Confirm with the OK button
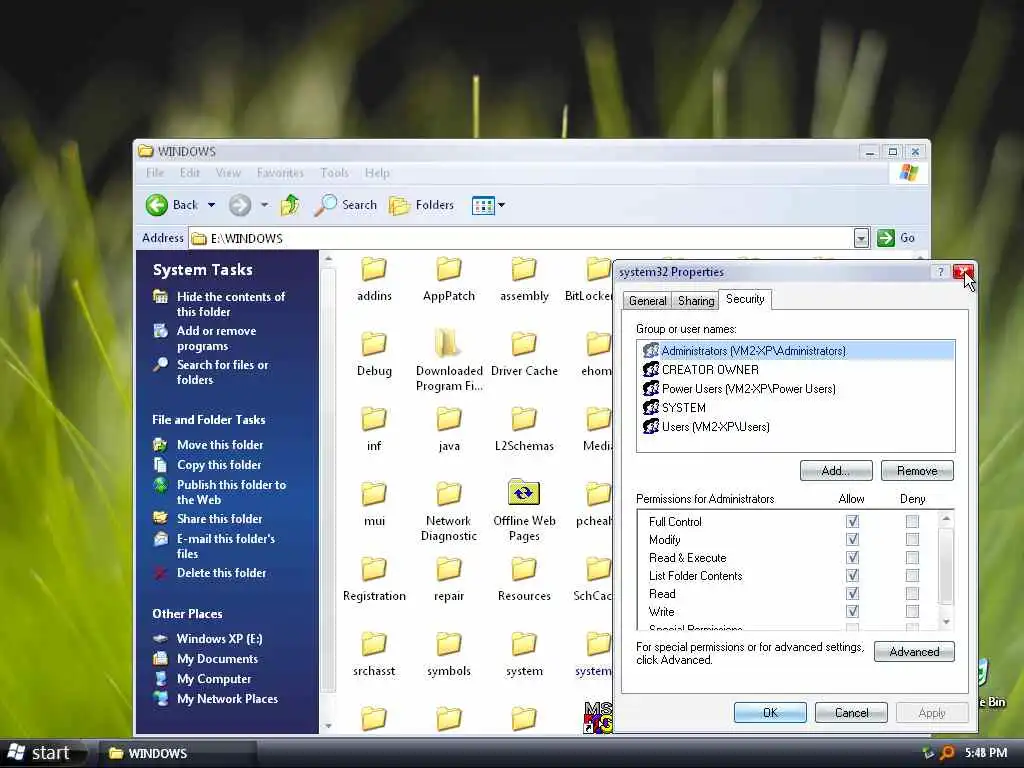 point(771,712)
